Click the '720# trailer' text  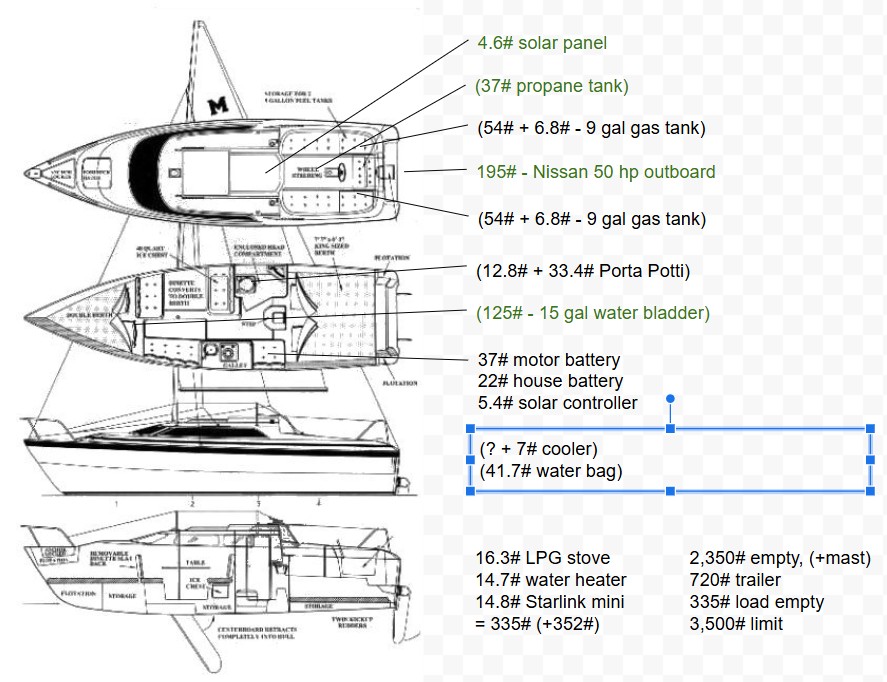pyautogui.click(x=735, y=580)
